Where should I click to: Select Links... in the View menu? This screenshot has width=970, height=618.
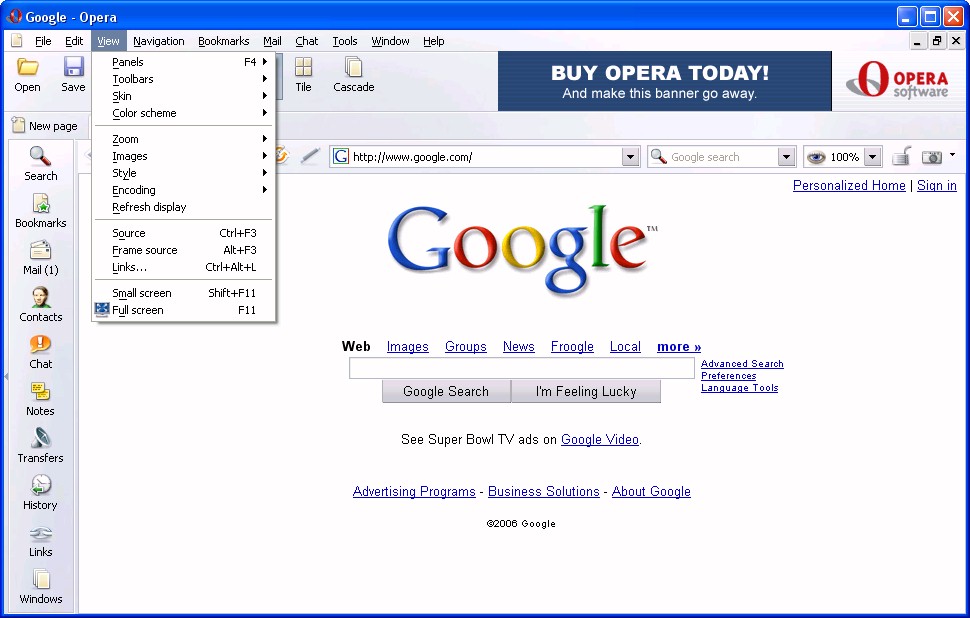[x=184, y=267]
